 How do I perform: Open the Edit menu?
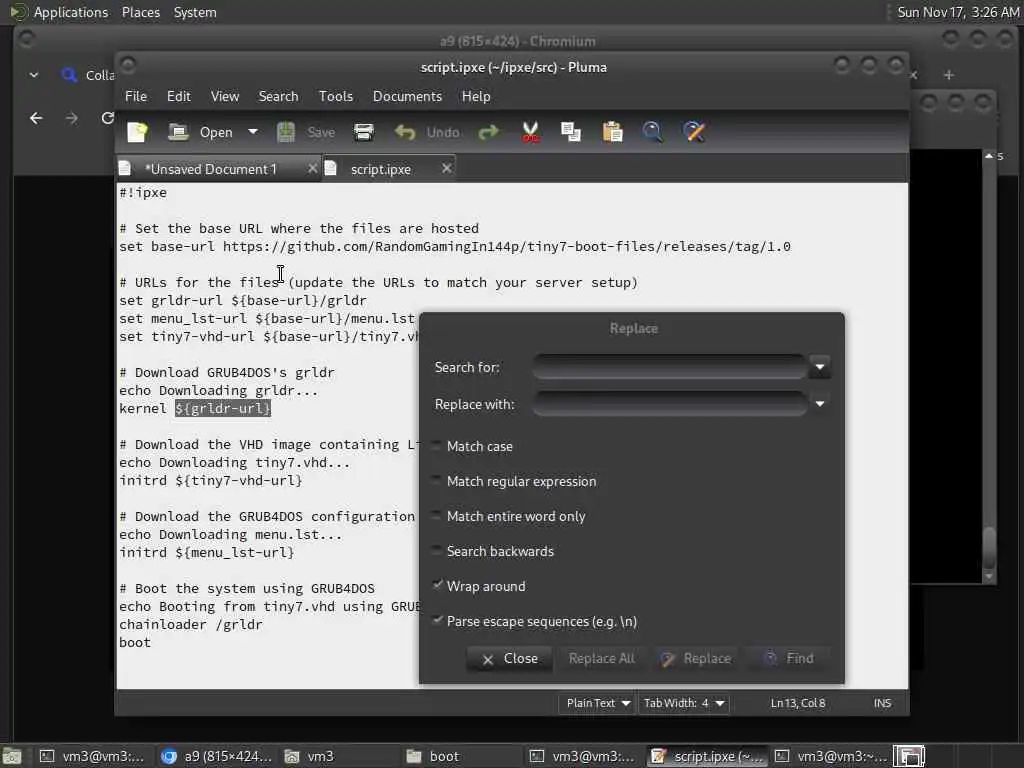[x=179, y=97]
